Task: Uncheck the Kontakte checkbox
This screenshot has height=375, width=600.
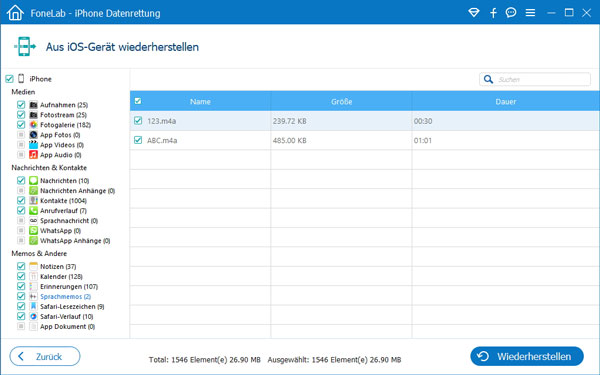Action: [x=21, y=200]
